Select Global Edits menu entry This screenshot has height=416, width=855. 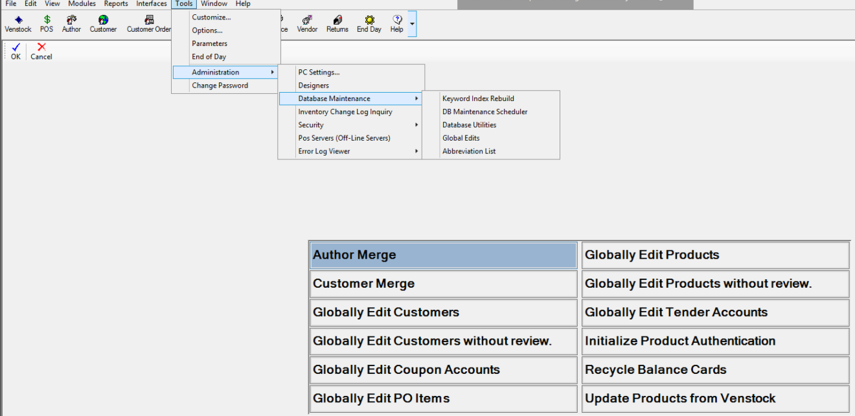pos(491,138)
